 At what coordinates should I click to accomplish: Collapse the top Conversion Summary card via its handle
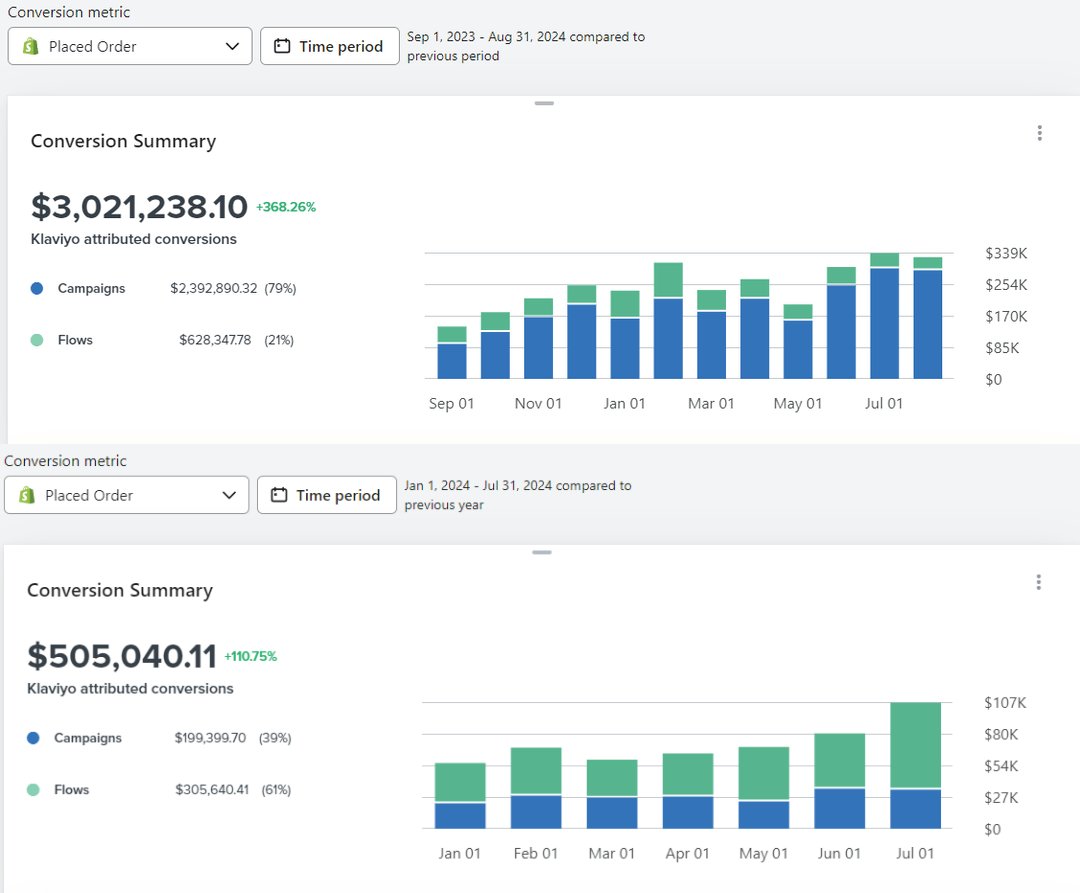pos(543,103)
